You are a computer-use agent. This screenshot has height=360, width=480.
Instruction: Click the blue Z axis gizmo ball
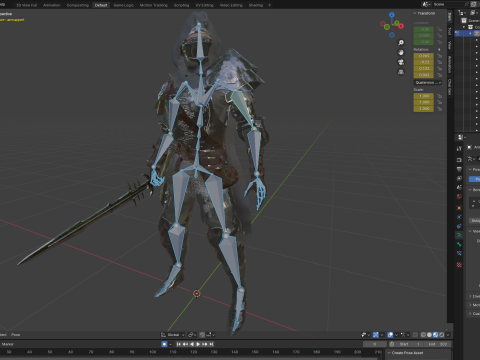click(392, 15)
